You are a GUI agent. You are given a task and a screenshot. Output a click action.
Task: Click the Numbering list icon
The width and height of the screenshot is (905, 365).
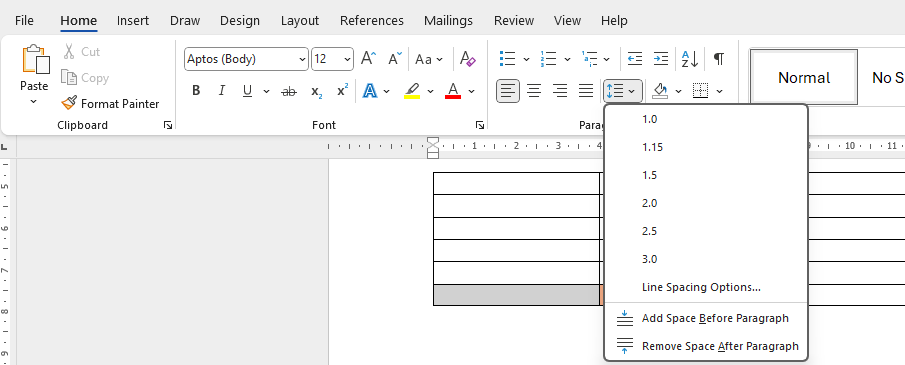click(548, 59)
